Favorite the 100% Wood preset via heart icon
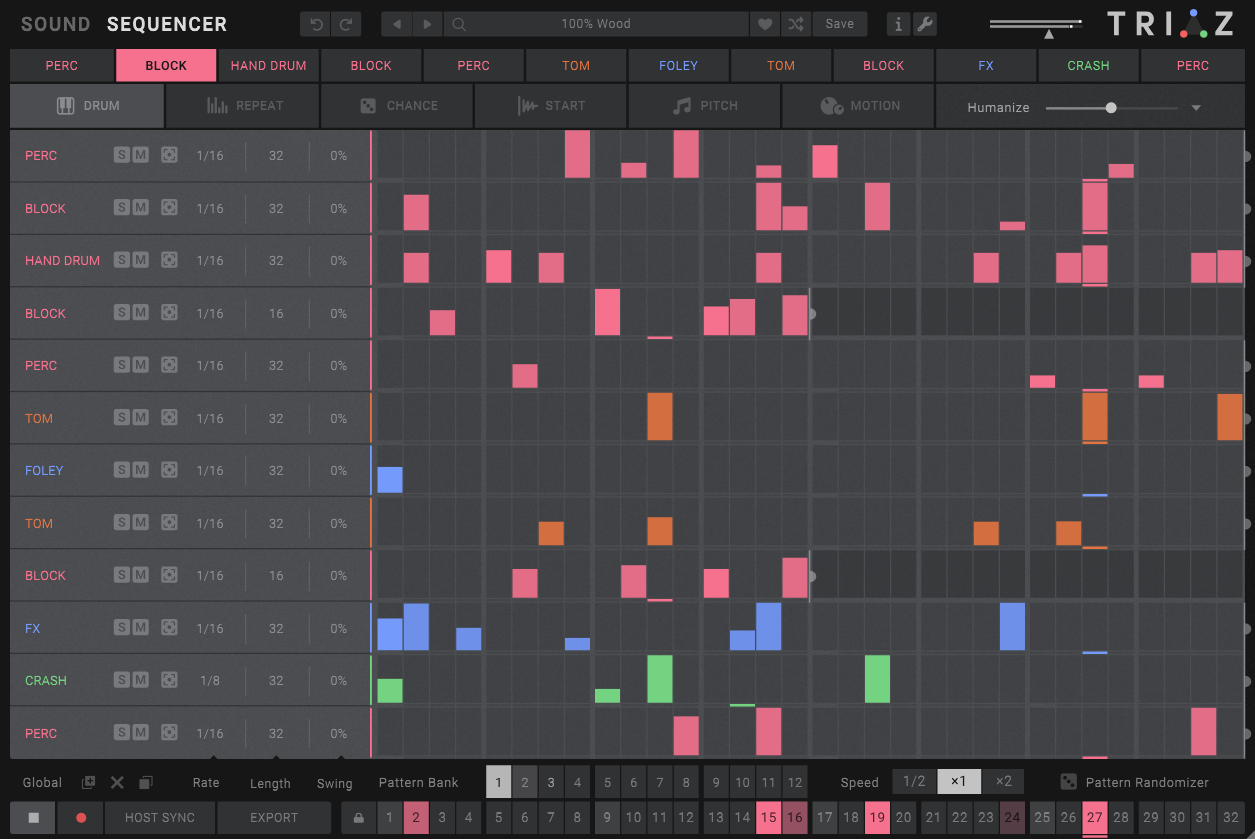 [763, 23]
